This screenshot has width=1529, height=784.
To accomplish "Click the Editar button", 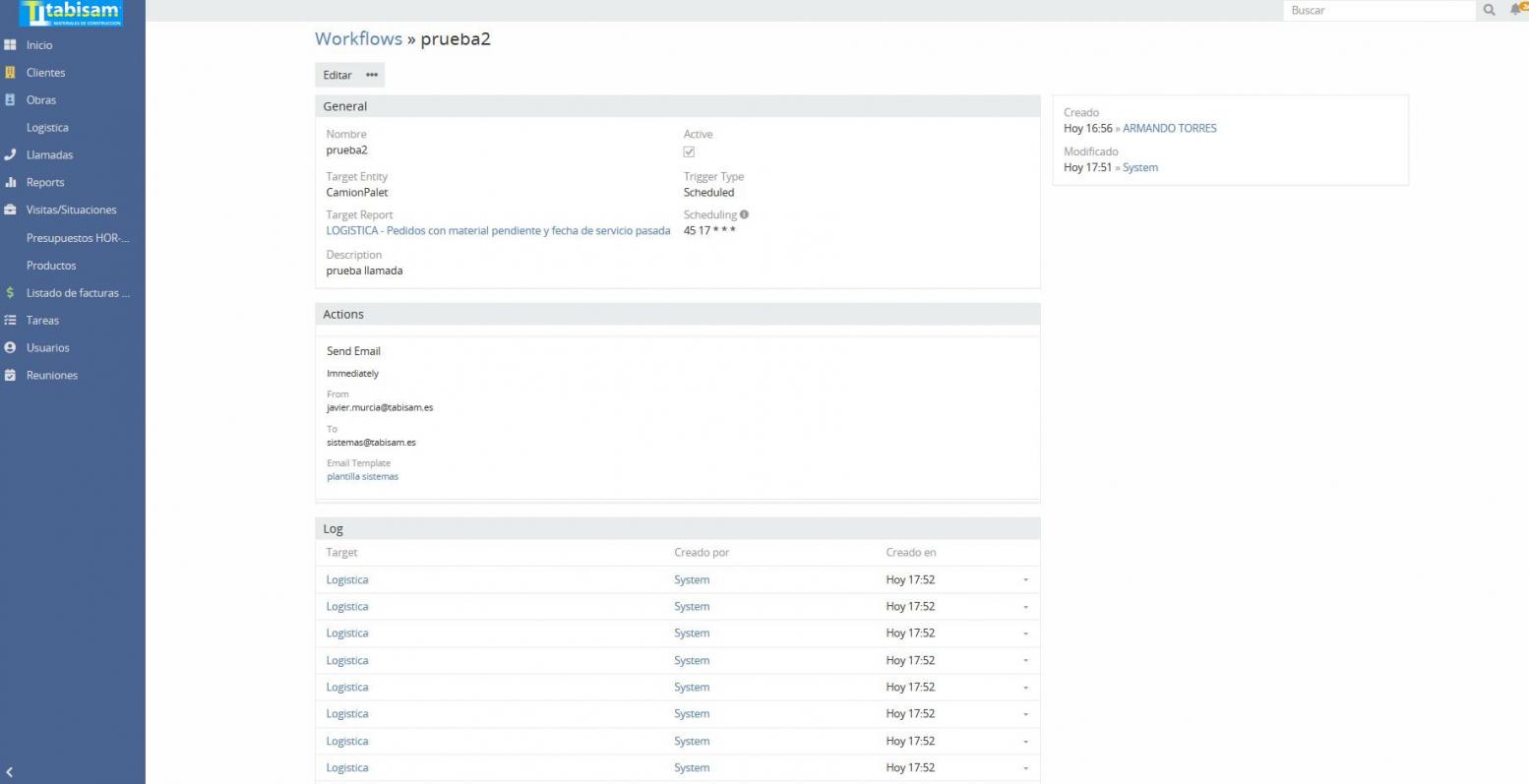I will [337, 75].
